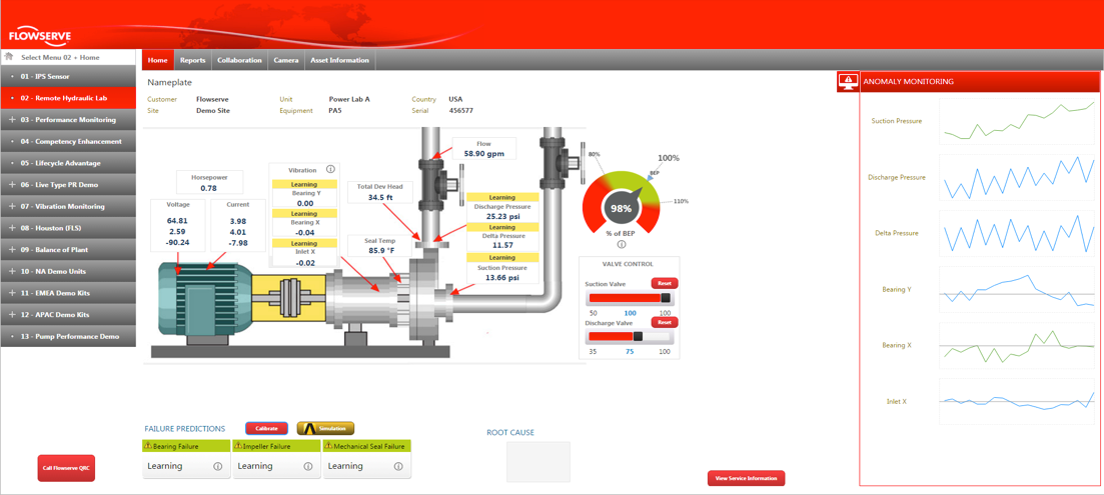Click the Anomaly Monitoring alert icon
Screen dimensions: 1104x495
tap(848, 81)
